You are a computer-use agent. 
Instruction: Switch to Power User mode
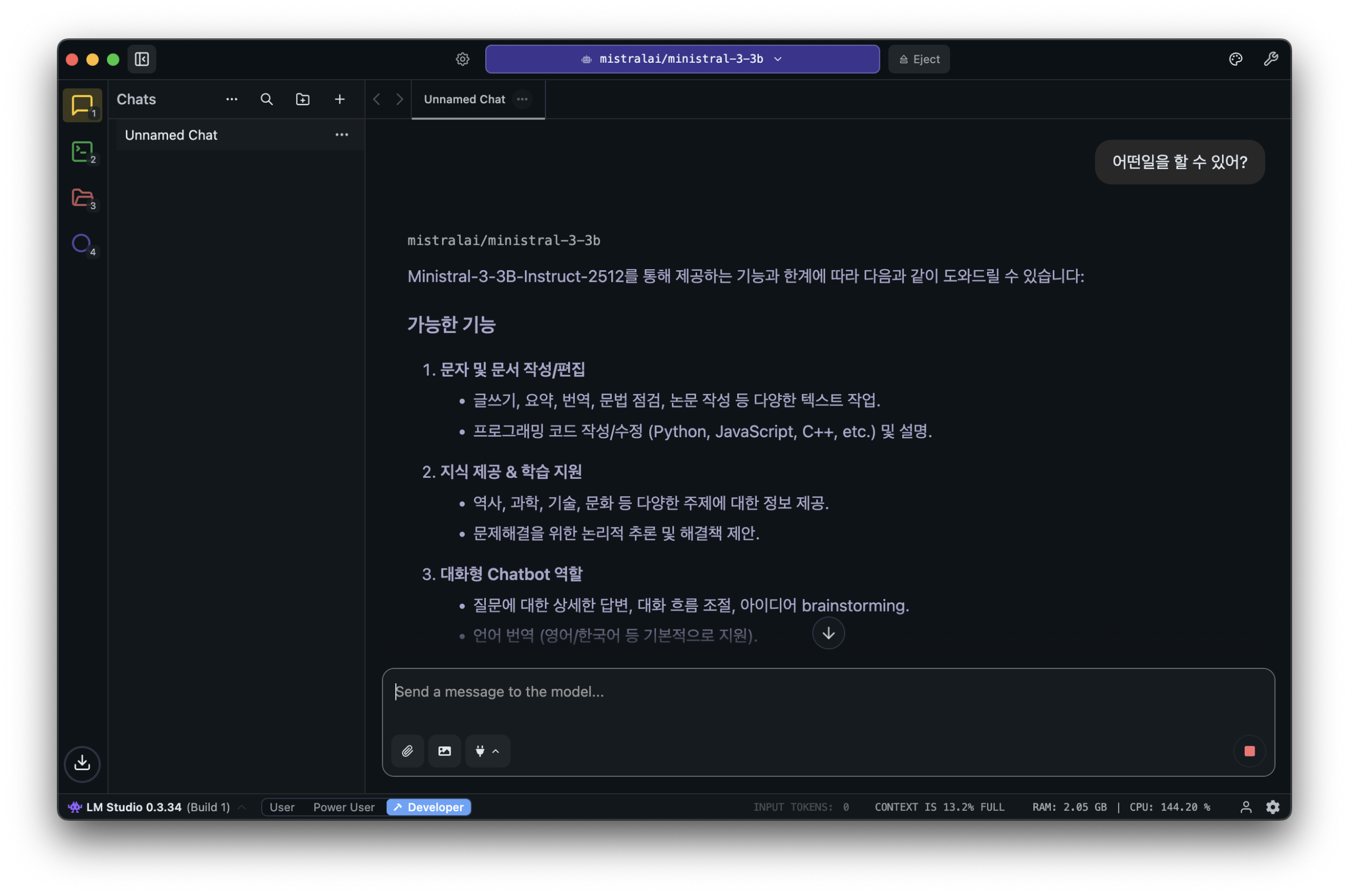[x=344, y=807]
